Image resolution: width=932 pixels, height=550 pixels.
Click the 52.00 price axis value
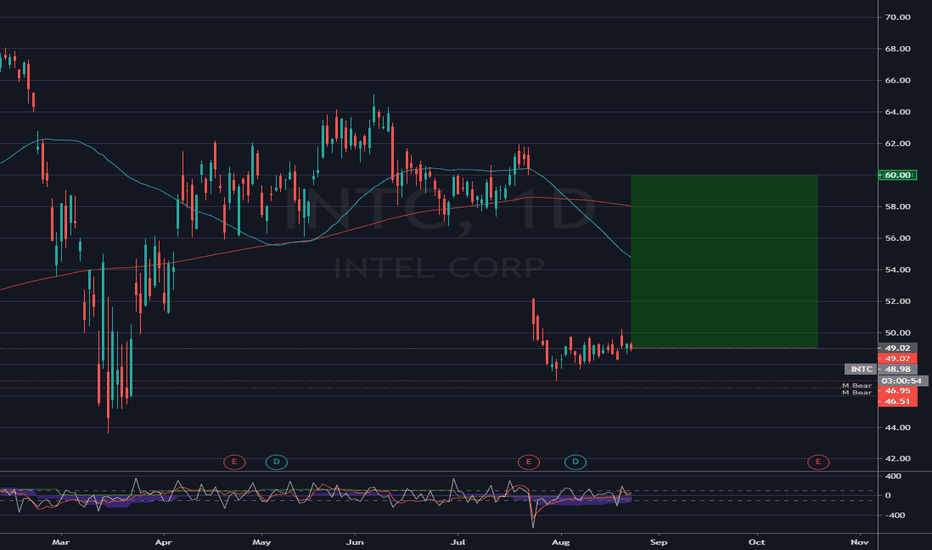click(x=898, y=301)
